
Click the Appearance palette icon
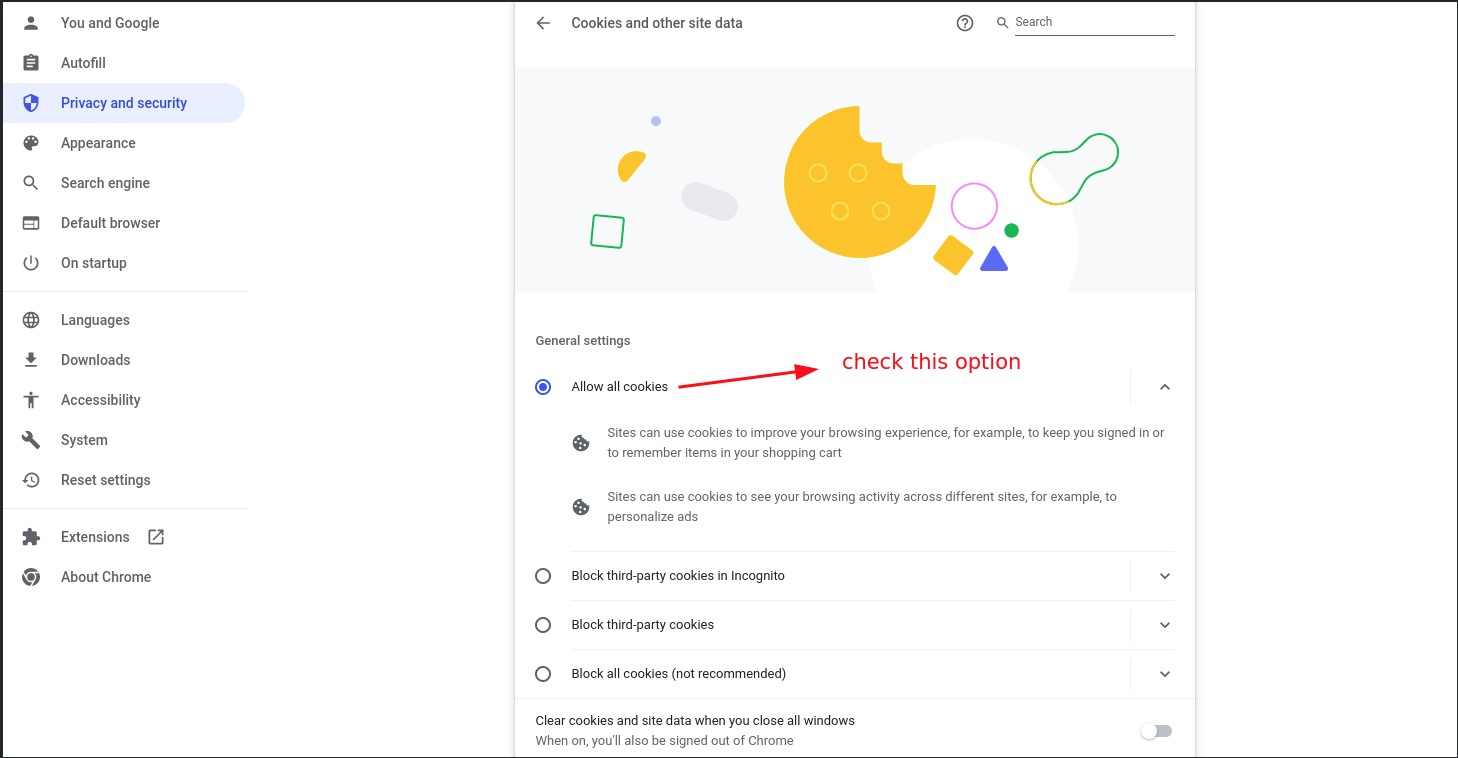pos(31,143)
